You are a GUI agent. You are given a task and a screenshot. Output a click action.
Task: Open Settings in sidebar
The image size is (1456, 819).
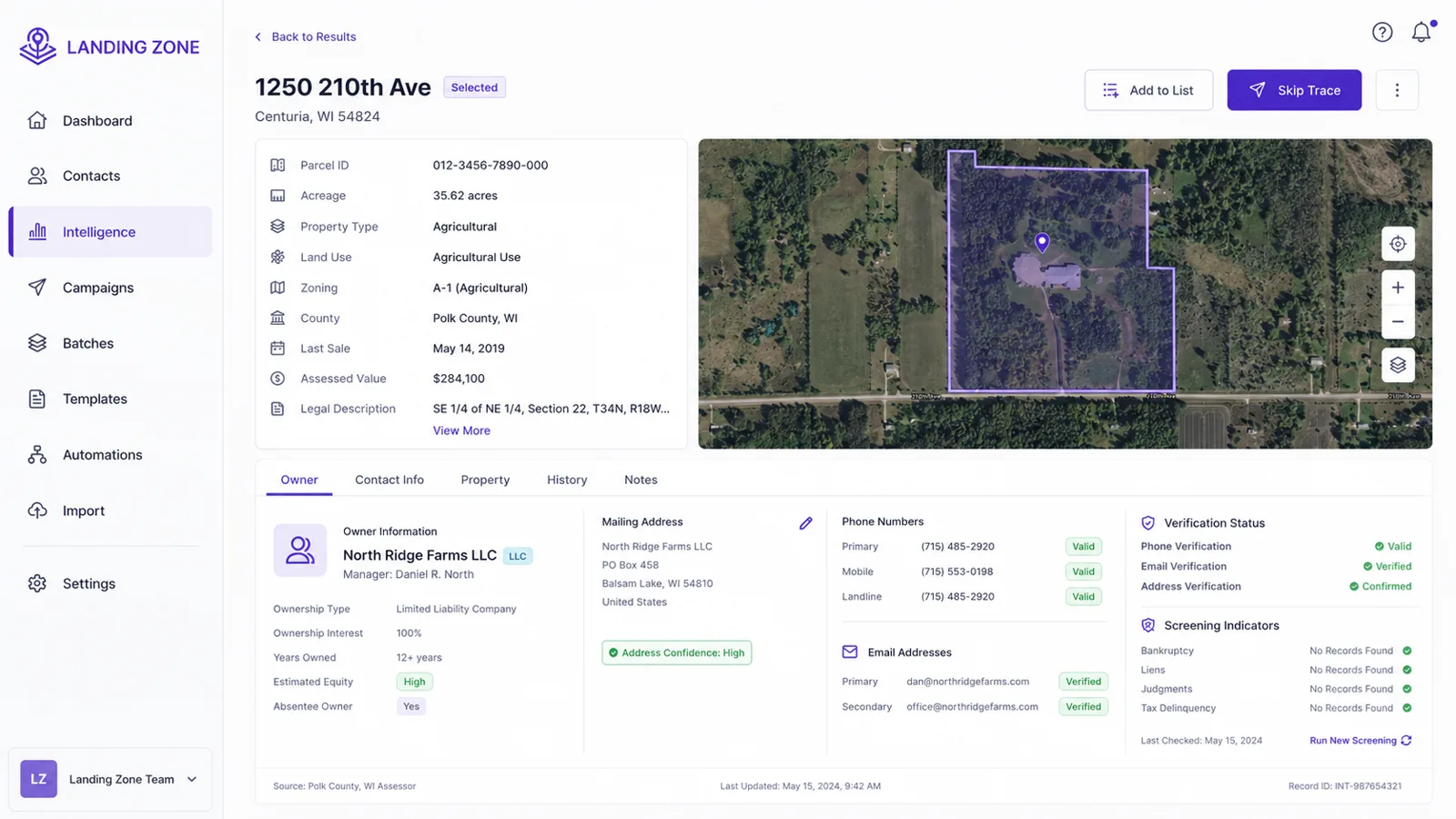pos(110,583)
